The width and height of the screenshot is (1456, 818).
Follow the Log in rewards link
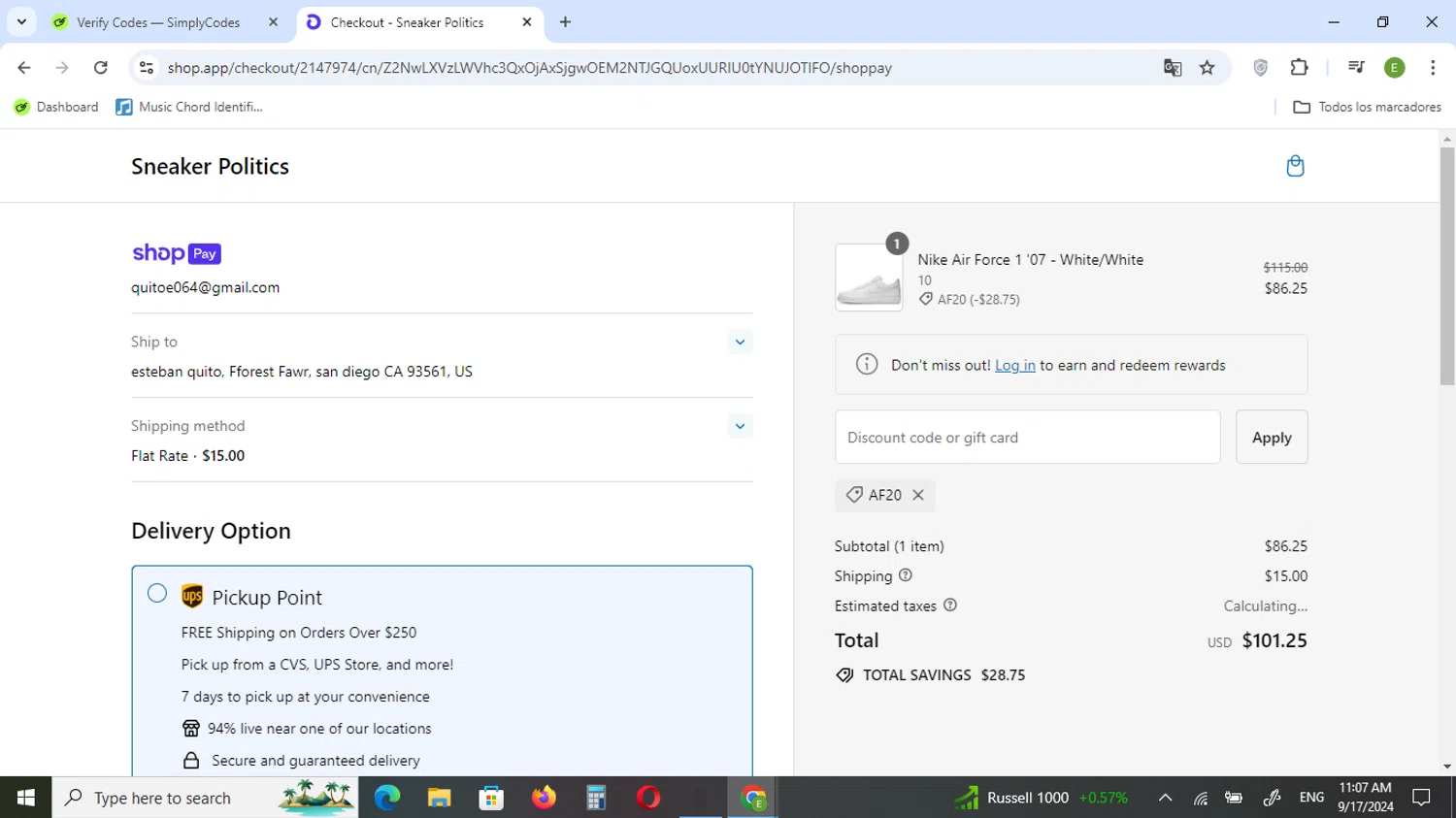tap(1015, 365)
